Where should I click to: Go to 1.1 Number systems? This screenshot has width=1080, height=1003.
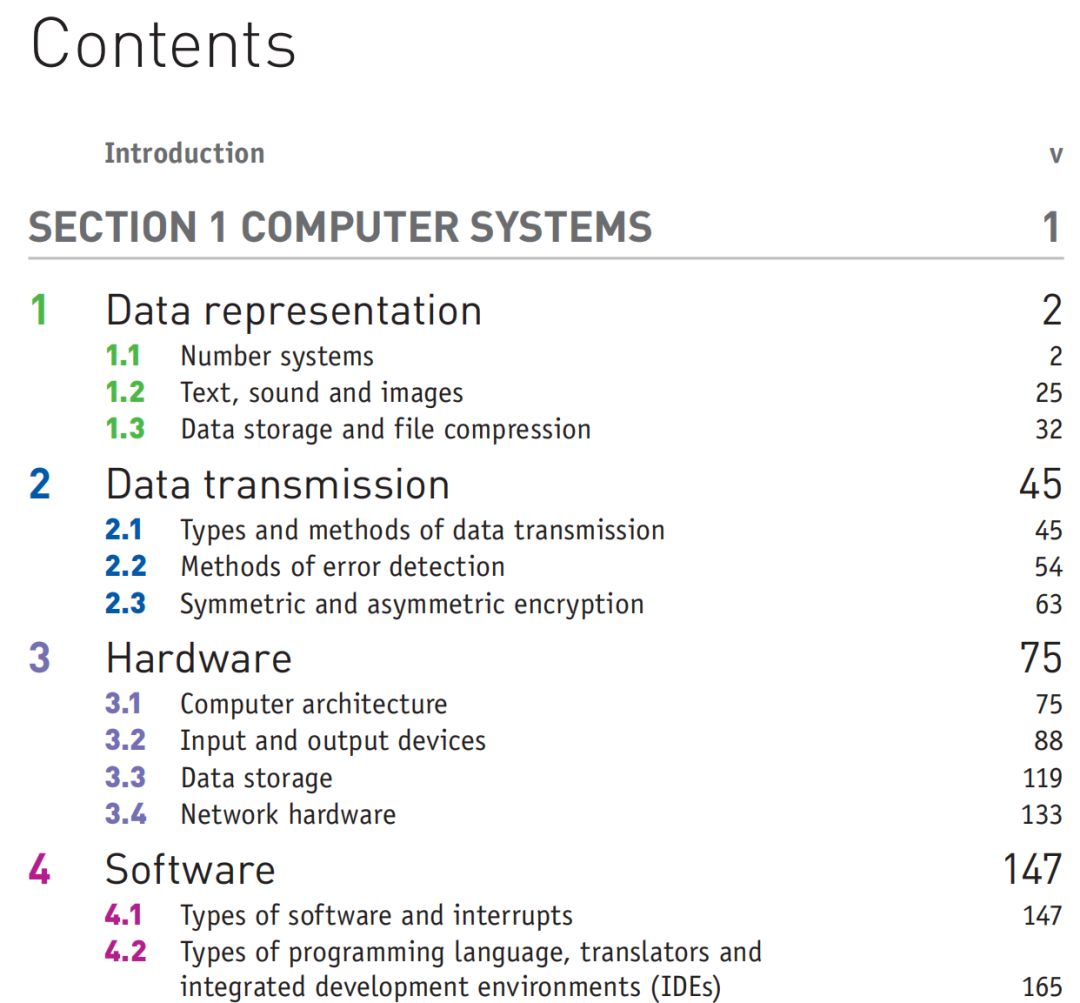(x=277, y=356)
